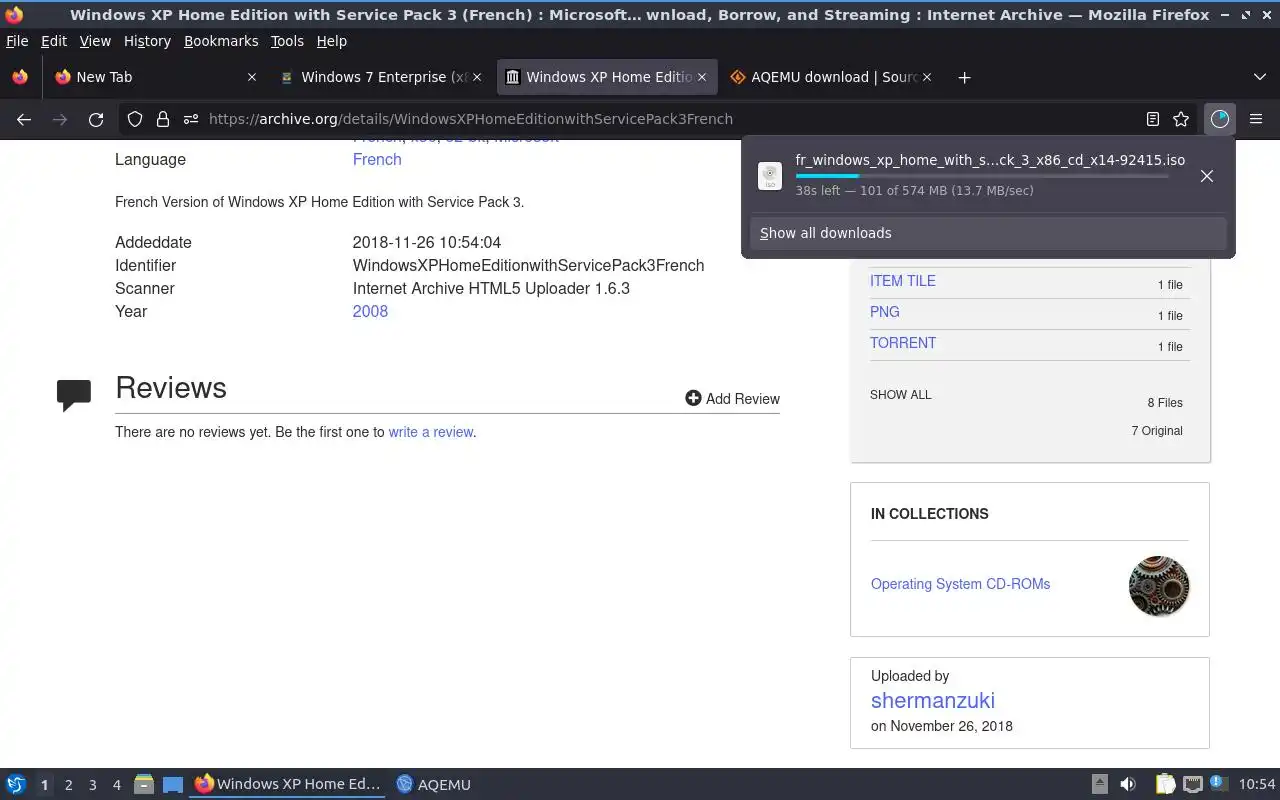Click the 8 Files count text
This screenshot has height=800, width=1280.
(1165, 403)
